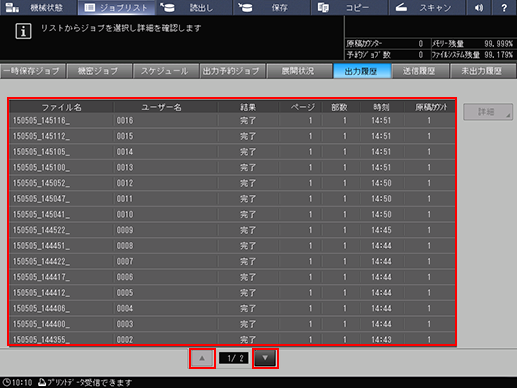
Task: Open the 機械状態 machine status screen
Action: 39,7
